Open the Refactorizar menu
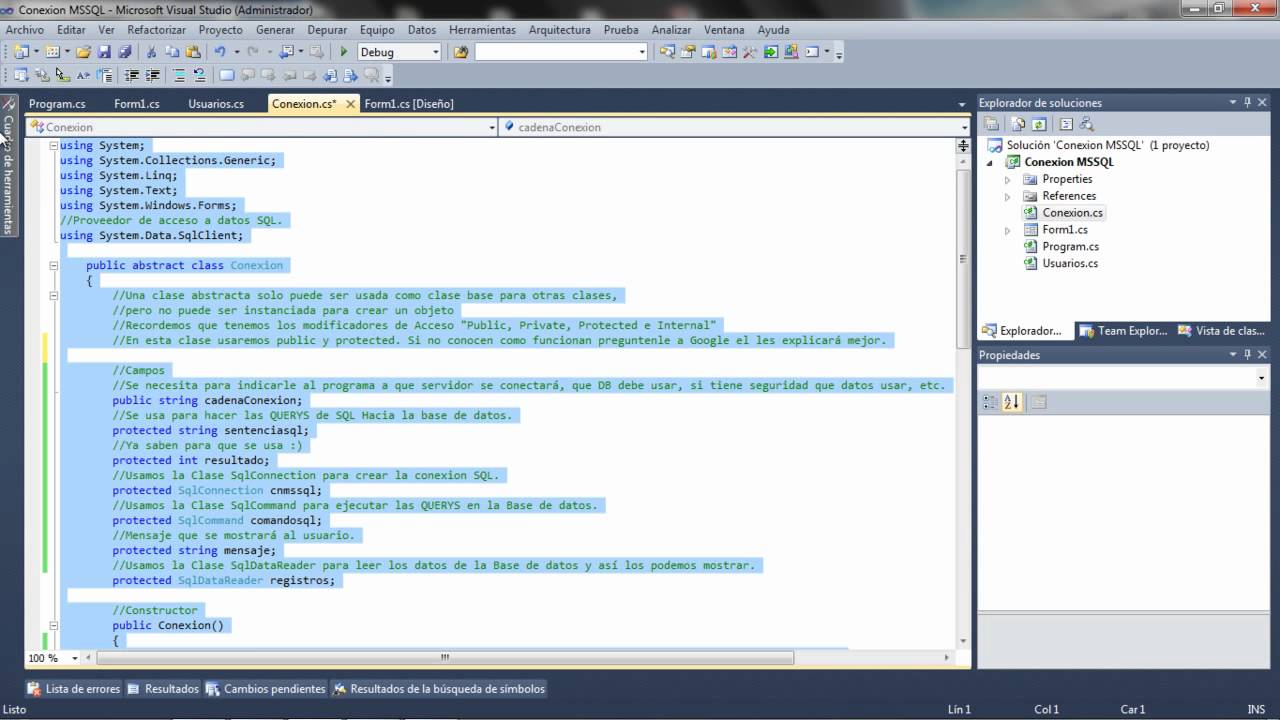 coord(156,30)
